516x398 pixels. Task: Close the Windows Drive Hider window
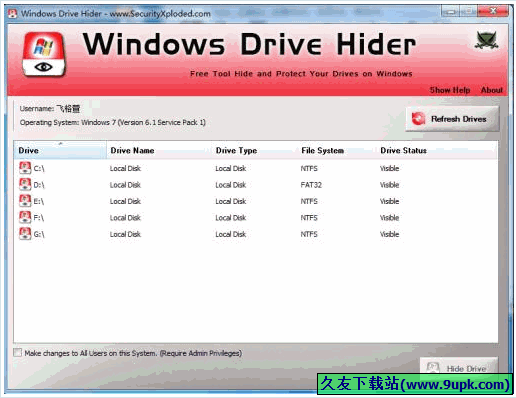(x=493, y=11)
